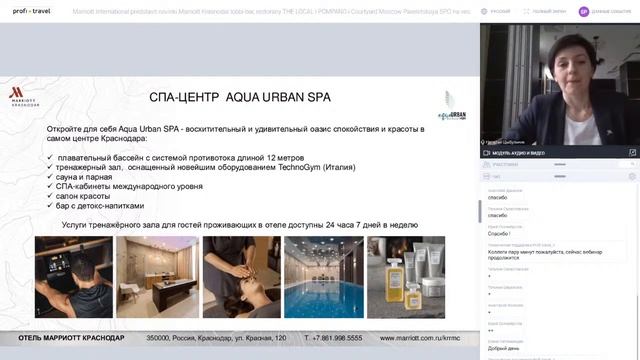
Task: Click the chat panel icon
Action: click(487, 177)
